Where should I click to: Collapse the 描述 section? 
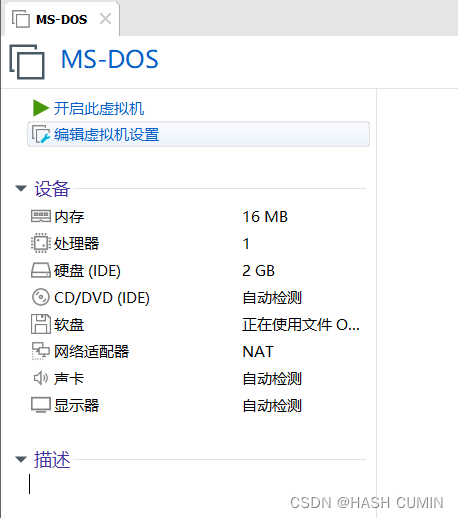[x=21, y=459]
